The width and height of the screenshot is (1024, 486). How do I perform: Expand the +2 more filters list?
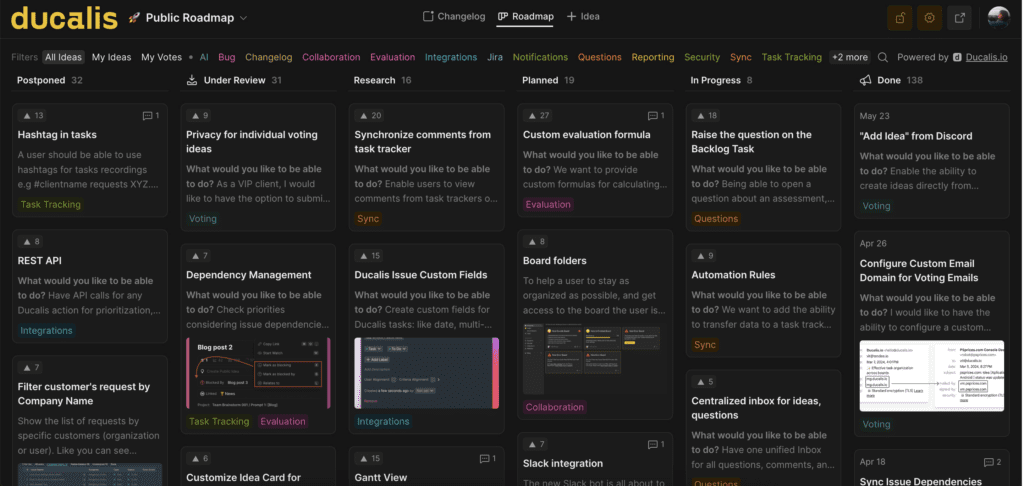pyautogui.click(x=850, y=58)
